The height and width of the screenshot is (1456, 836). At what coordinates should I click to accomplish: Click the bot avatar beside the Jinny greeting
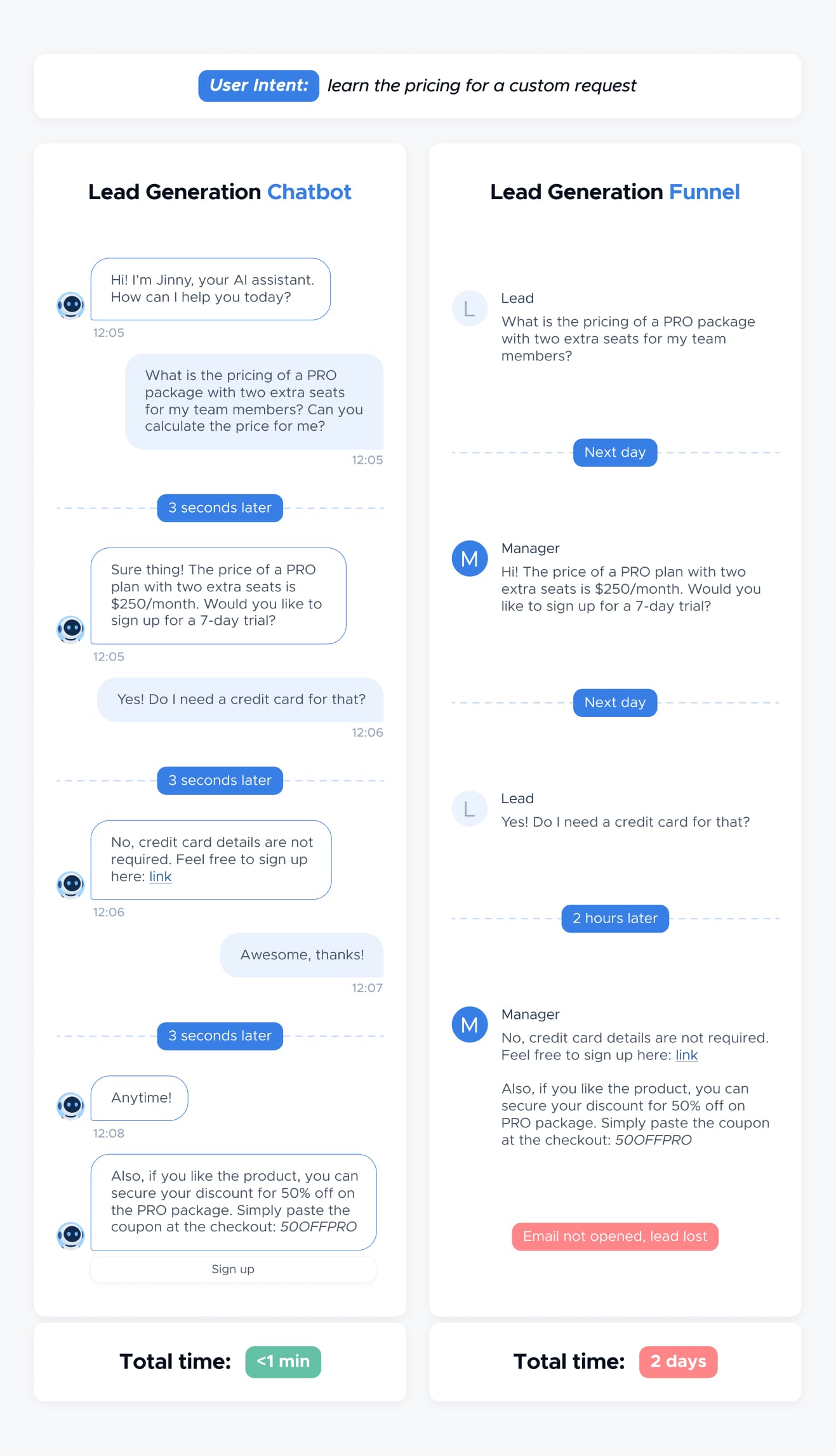tap(70, 305)
